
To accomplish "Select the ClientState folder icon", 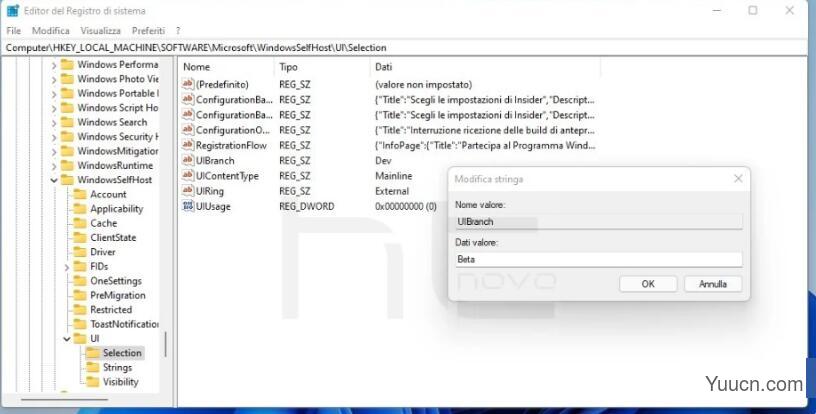I will (80, 238).
